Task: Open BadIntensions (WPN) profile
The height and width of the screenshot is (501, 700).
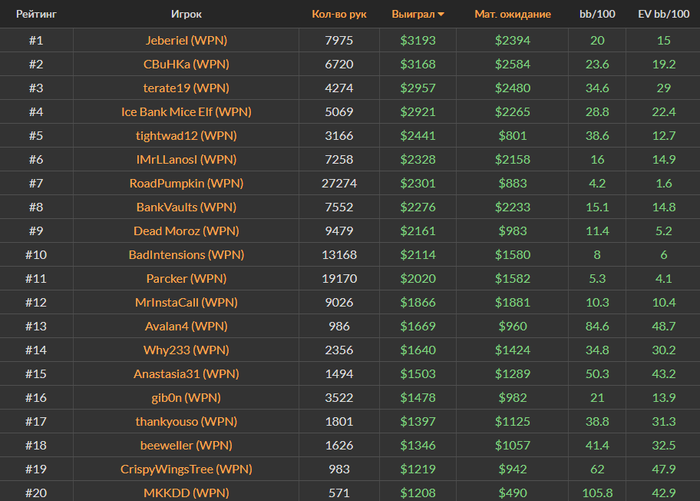Action: [x=186, y=255]
